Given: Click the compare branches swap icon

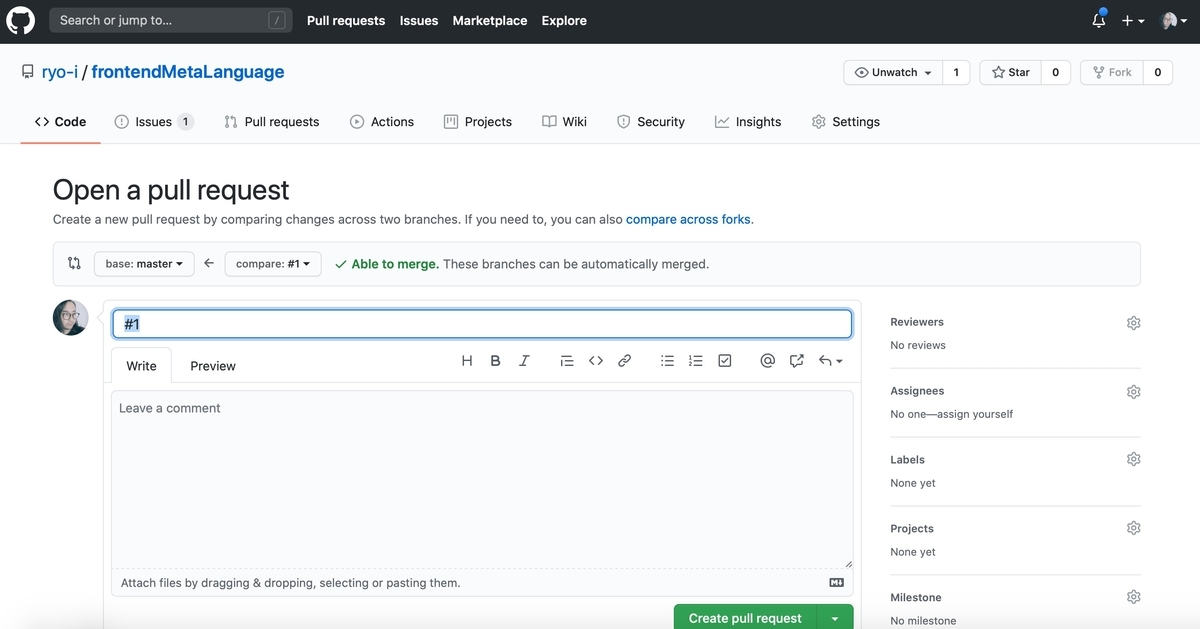Looking at the screenshot, I should coord(74,264).
